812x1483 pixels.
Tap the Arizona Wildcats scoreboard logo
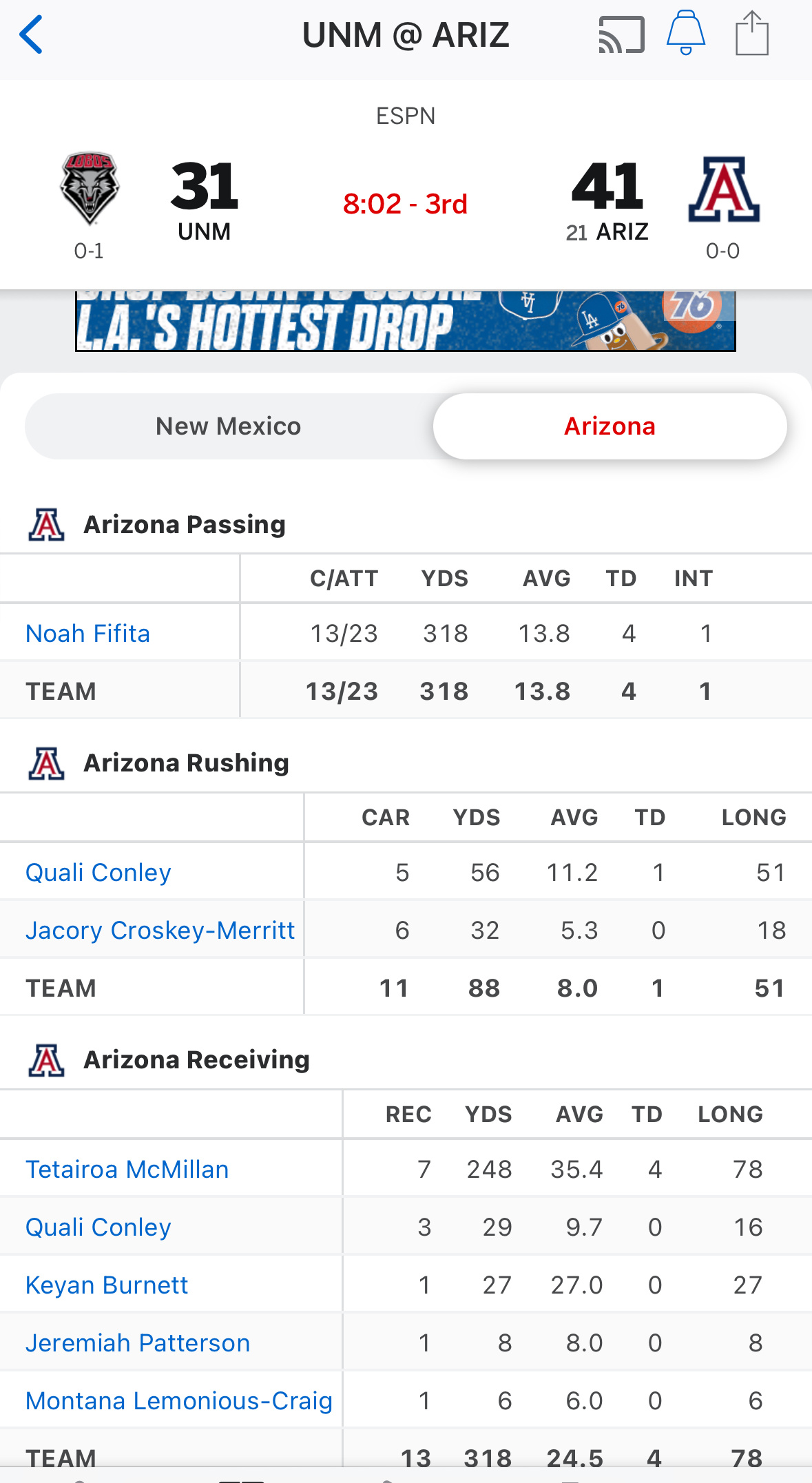tap(724, 189)
